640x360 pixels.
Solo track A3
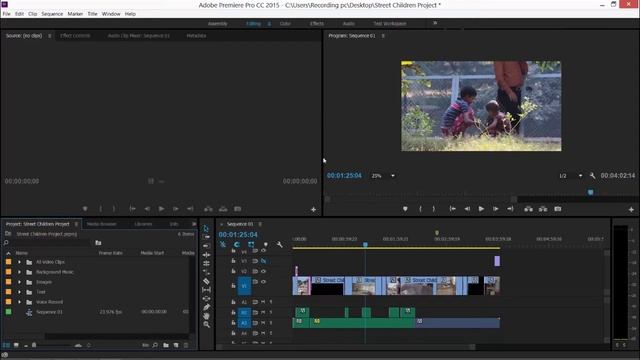(271, 323)
